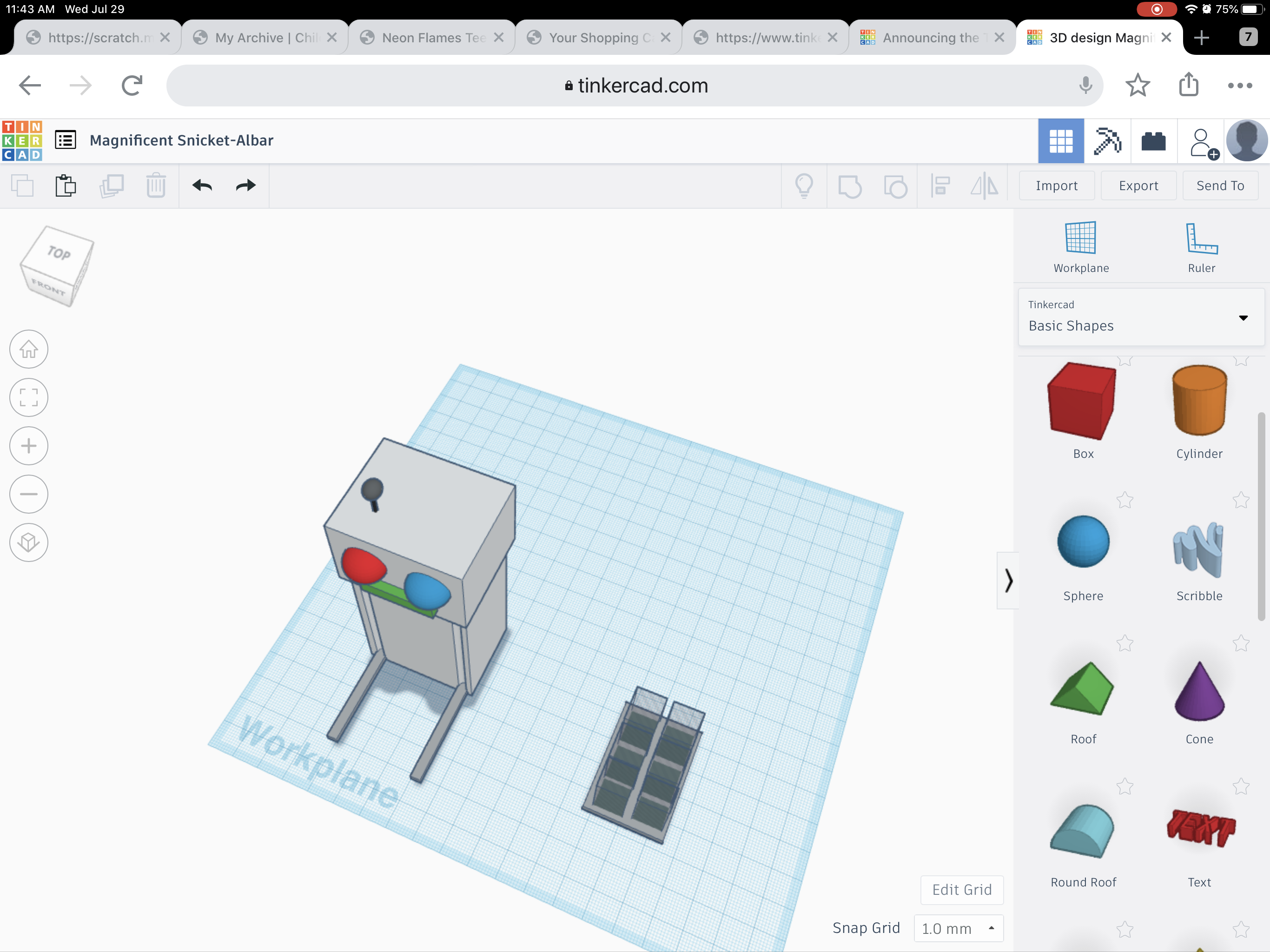
Task: Undo the last action
Action: (202, 185)
